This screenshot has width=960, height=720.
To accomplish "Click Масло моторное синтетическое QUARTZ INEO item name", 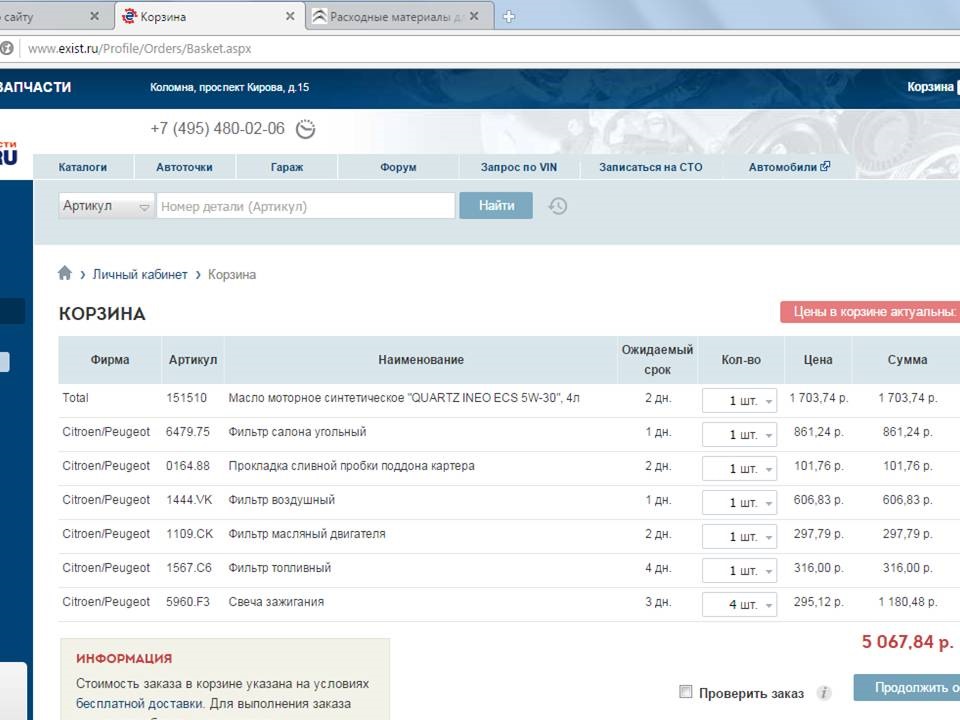I will point(403,398).
